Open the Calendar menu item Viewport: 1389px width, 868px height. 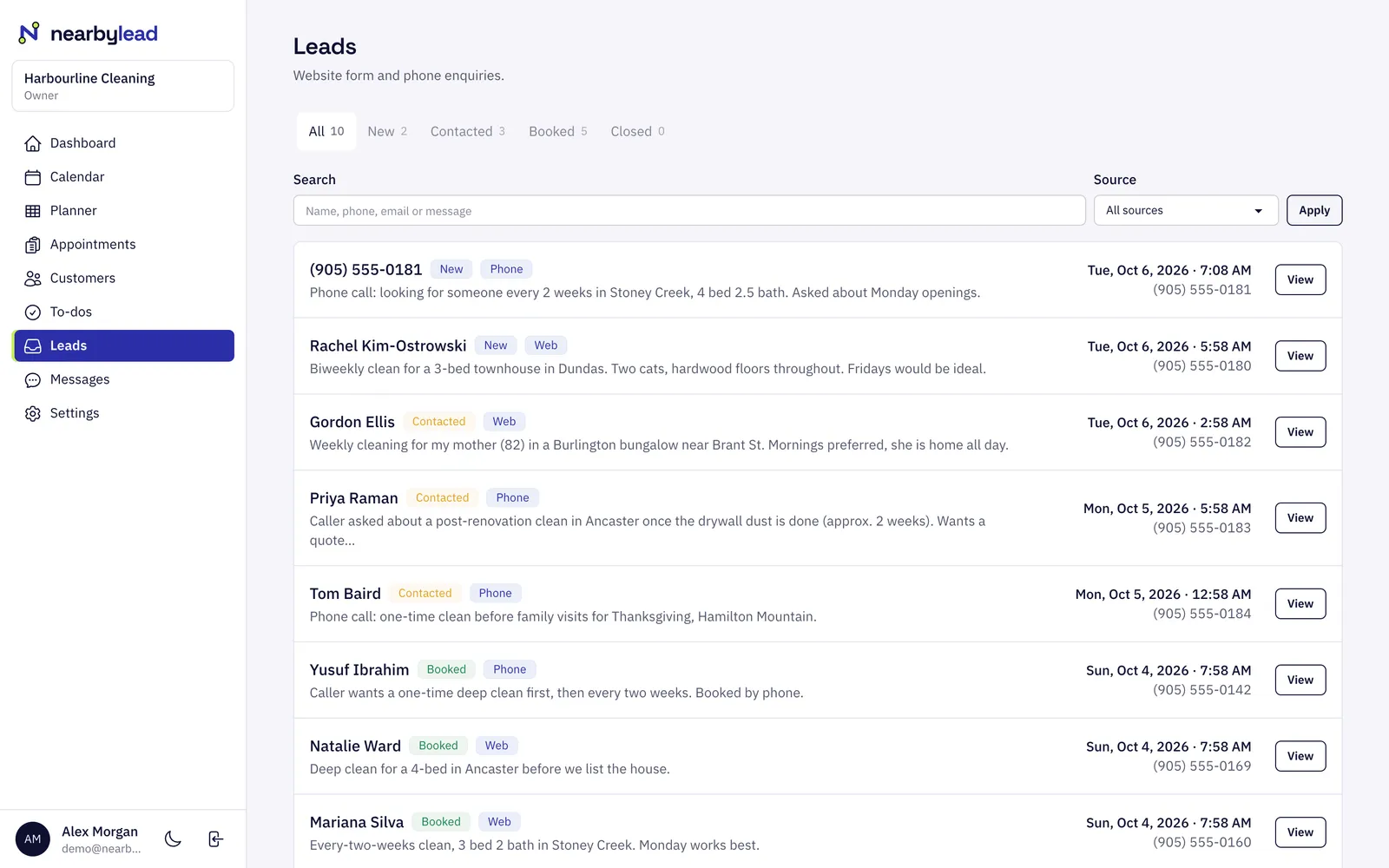[123, 177]
